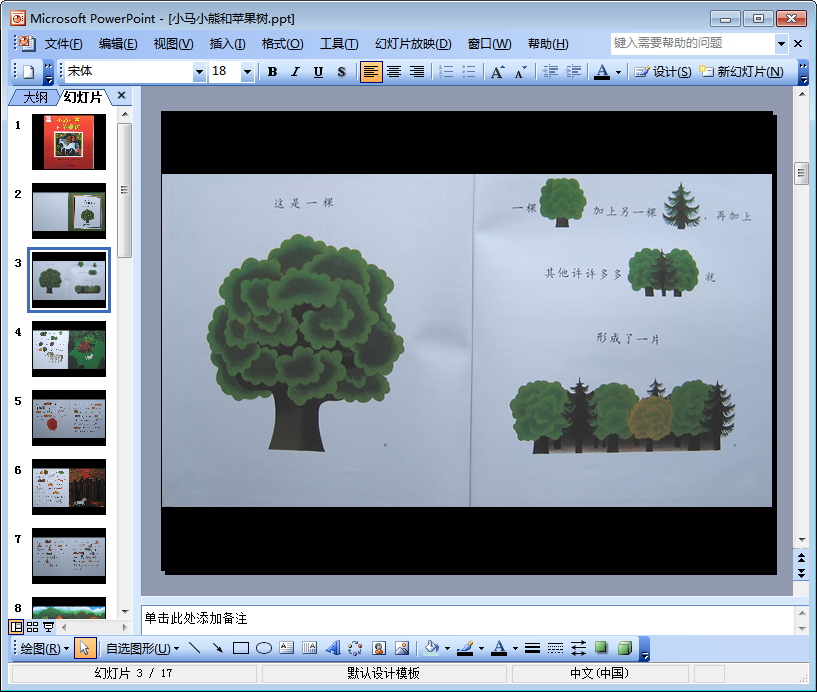Click Decrease Indent icon
The image size is (817, 692).
click(550, 72)
